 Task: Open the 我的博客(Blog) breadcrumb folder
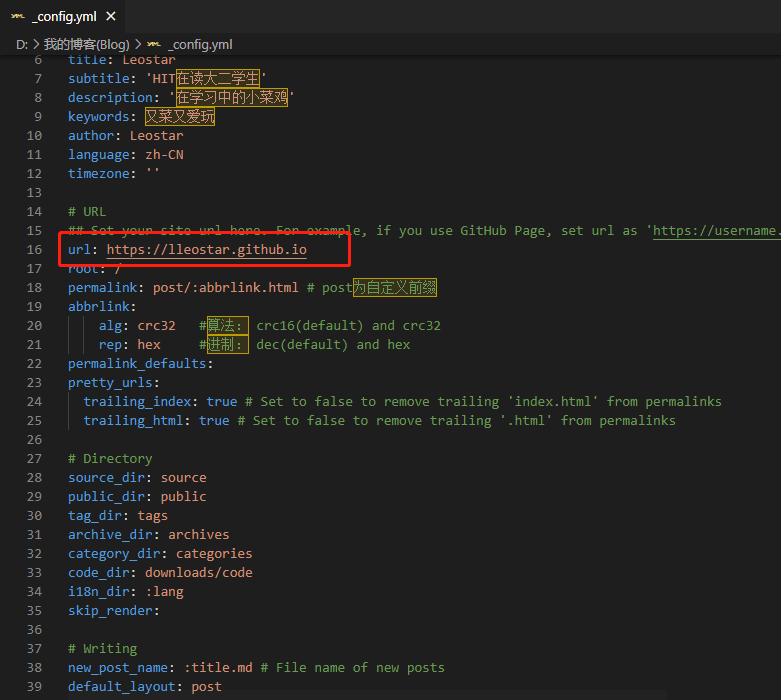87,44
